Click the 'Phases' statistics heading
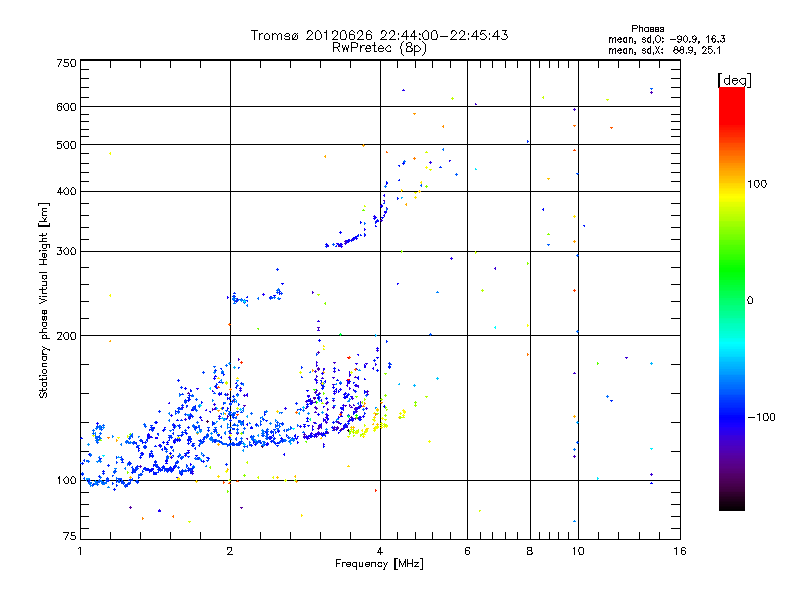 pyautogui.click(x=647, y=29)
